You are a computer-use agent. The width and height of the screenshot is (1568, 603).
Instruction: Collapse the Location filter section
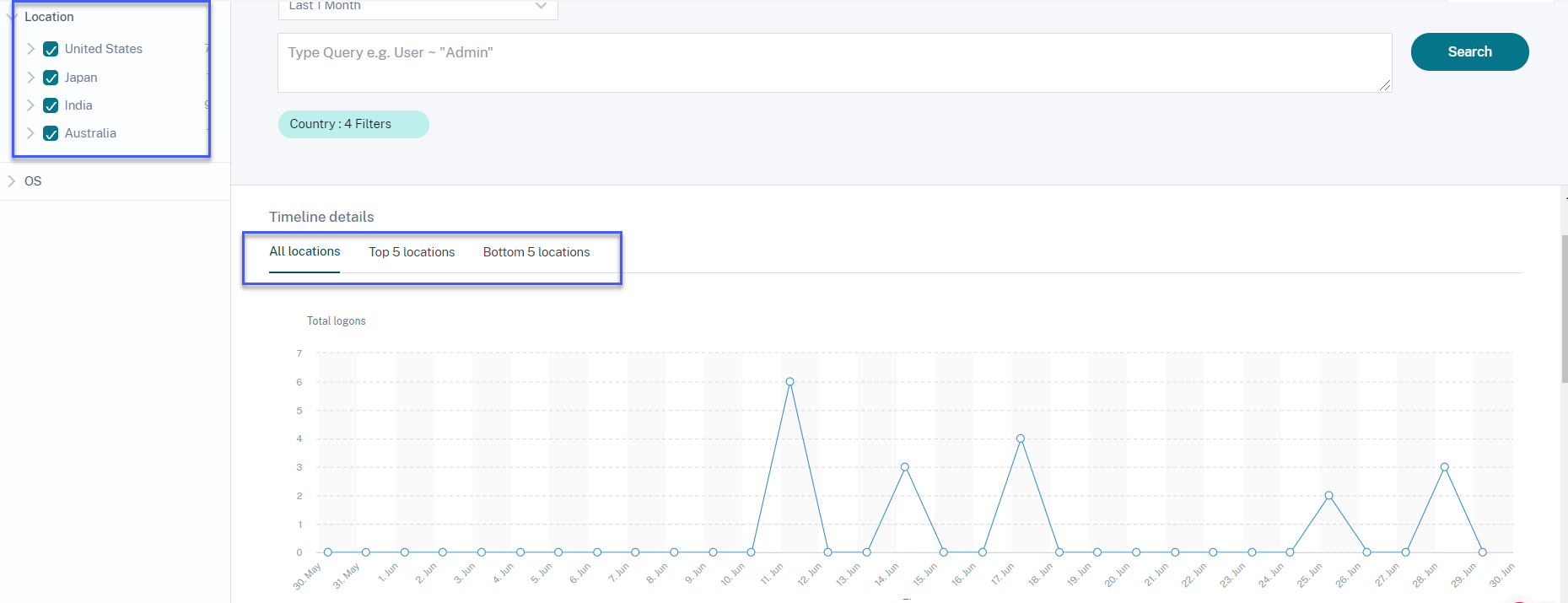[12, 16]
